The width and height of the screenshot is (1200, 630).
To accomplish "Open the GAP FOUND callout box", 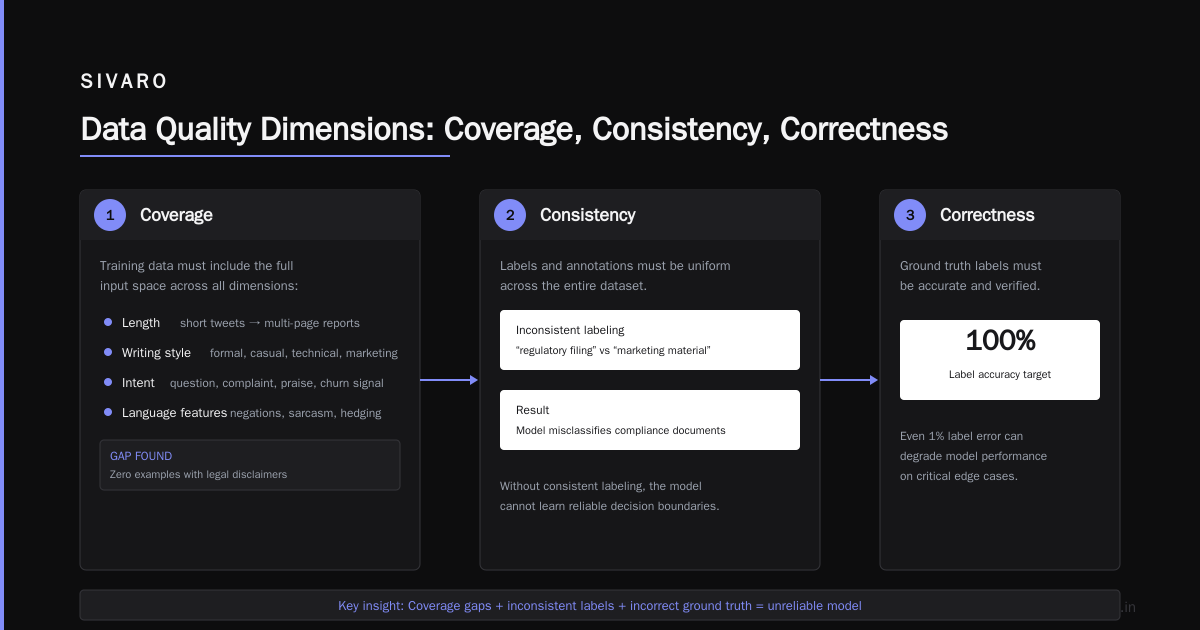I will [x=250, y=465].
